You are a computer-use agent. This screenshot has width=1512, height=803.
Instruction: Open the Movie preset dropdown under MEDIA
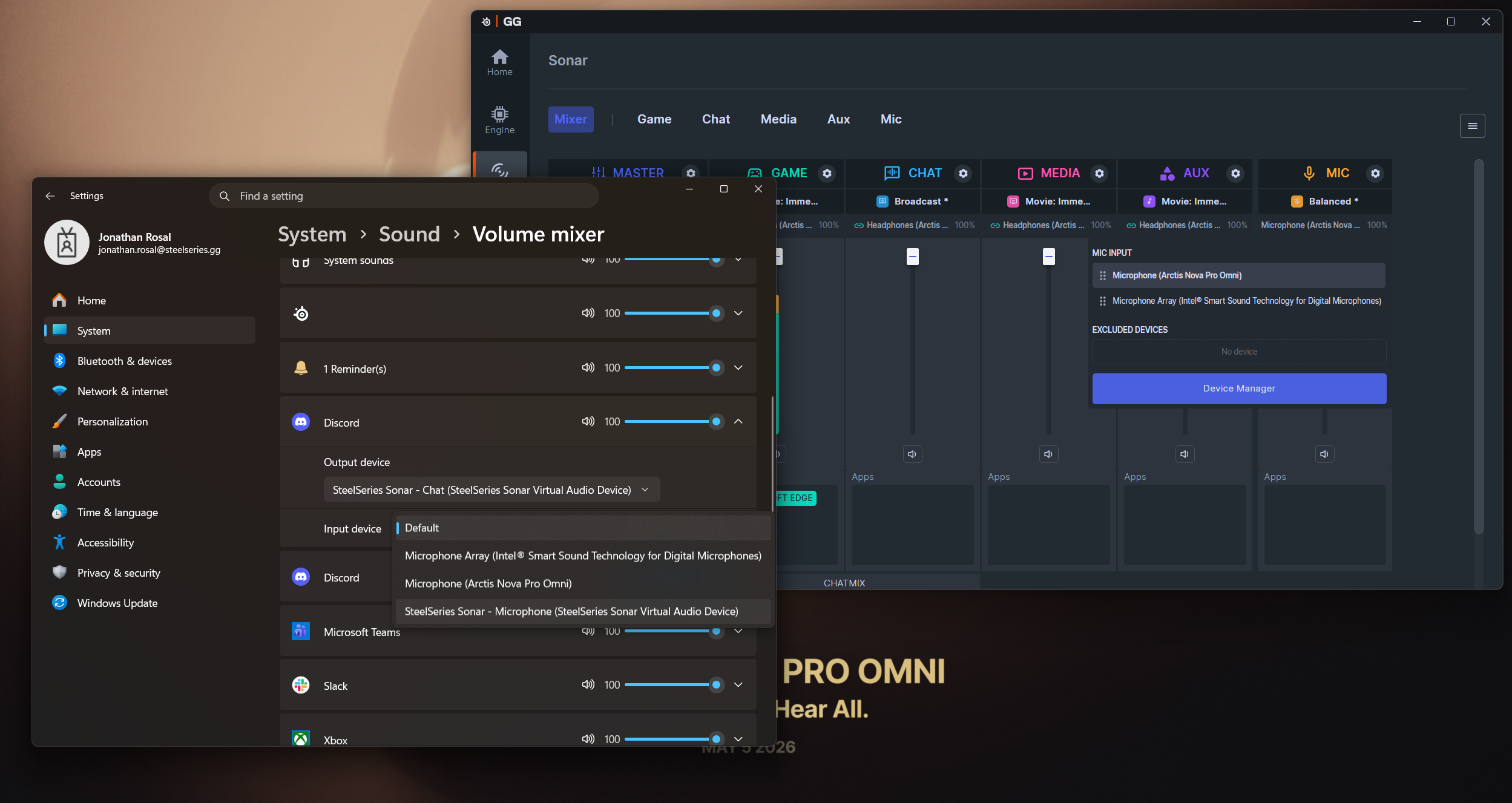coord(1049,202)
